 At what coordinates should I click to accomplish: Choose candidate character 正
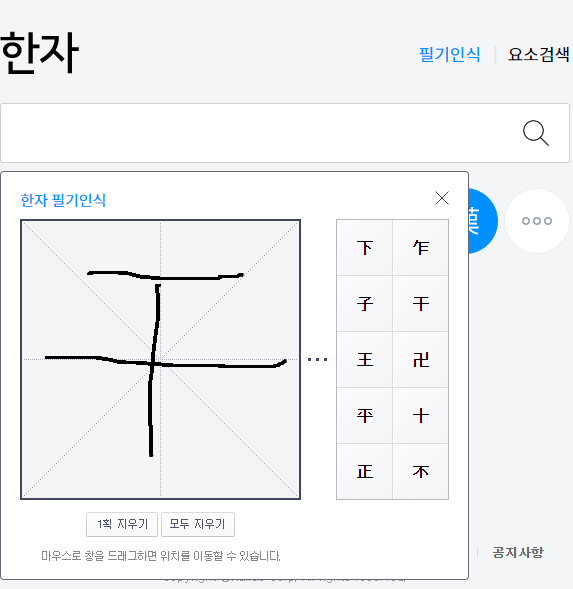click(364, 471)
